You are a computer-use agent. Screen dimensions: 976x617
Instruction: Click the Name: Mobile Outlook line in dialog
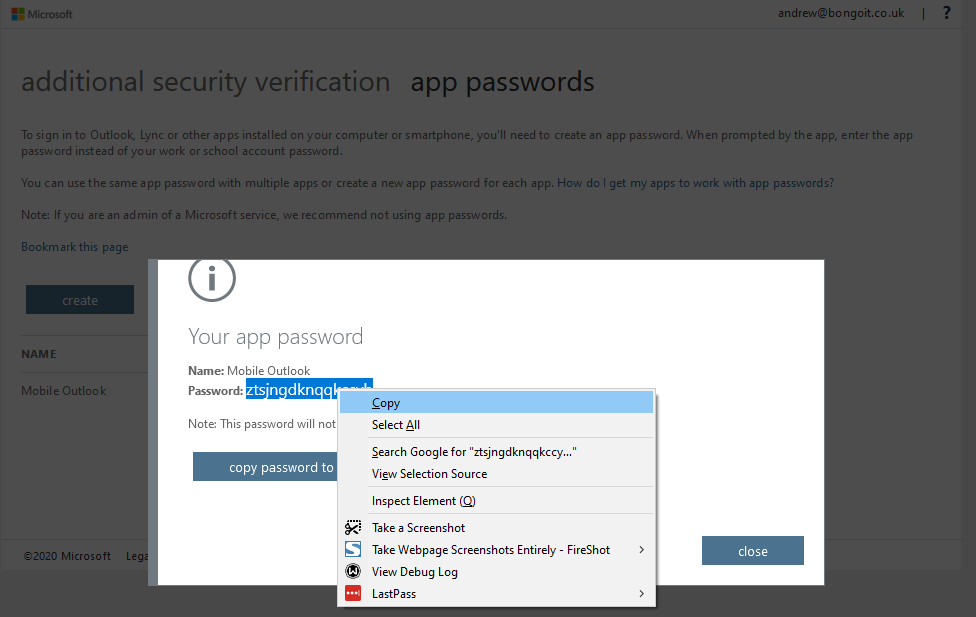(249, 371)
